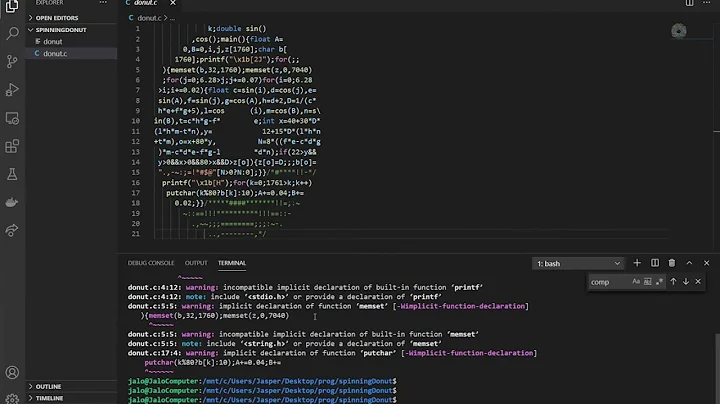720x404 pixels.
Task: Open the Explorer more actions menu
Action: click(103, 3)
